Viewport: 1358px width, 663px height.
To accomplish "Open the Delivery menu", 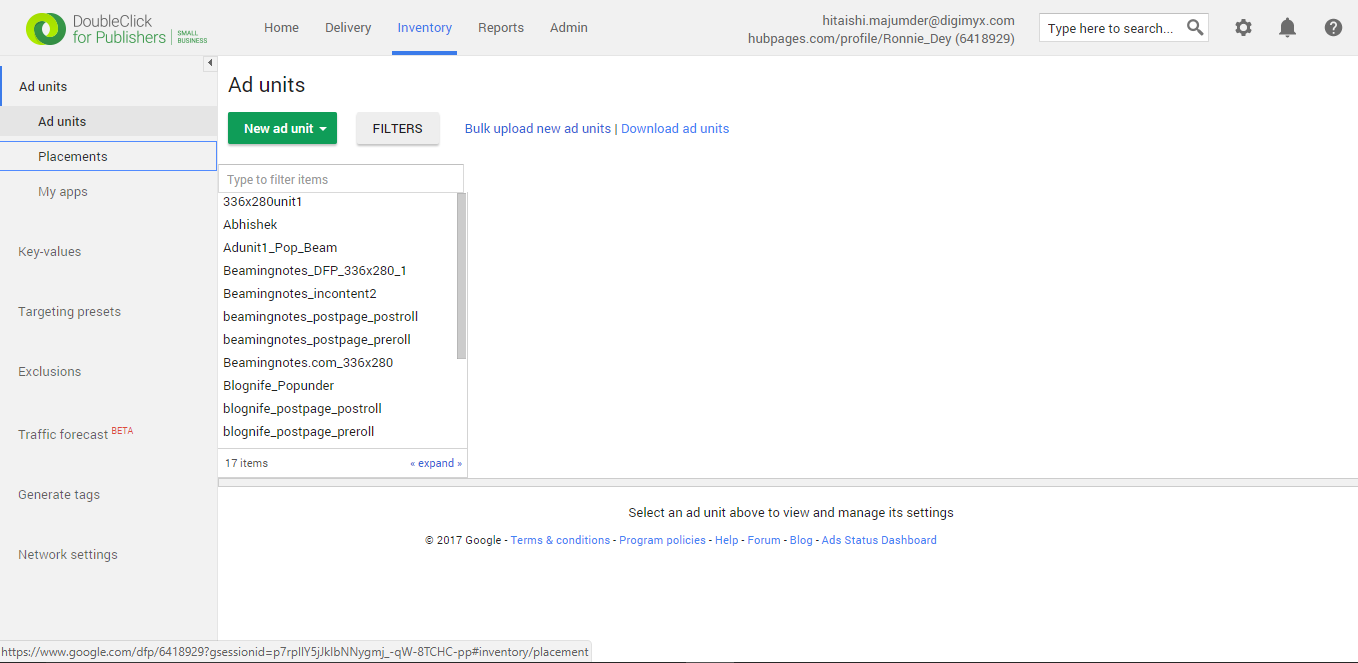I will coord(348,28).
